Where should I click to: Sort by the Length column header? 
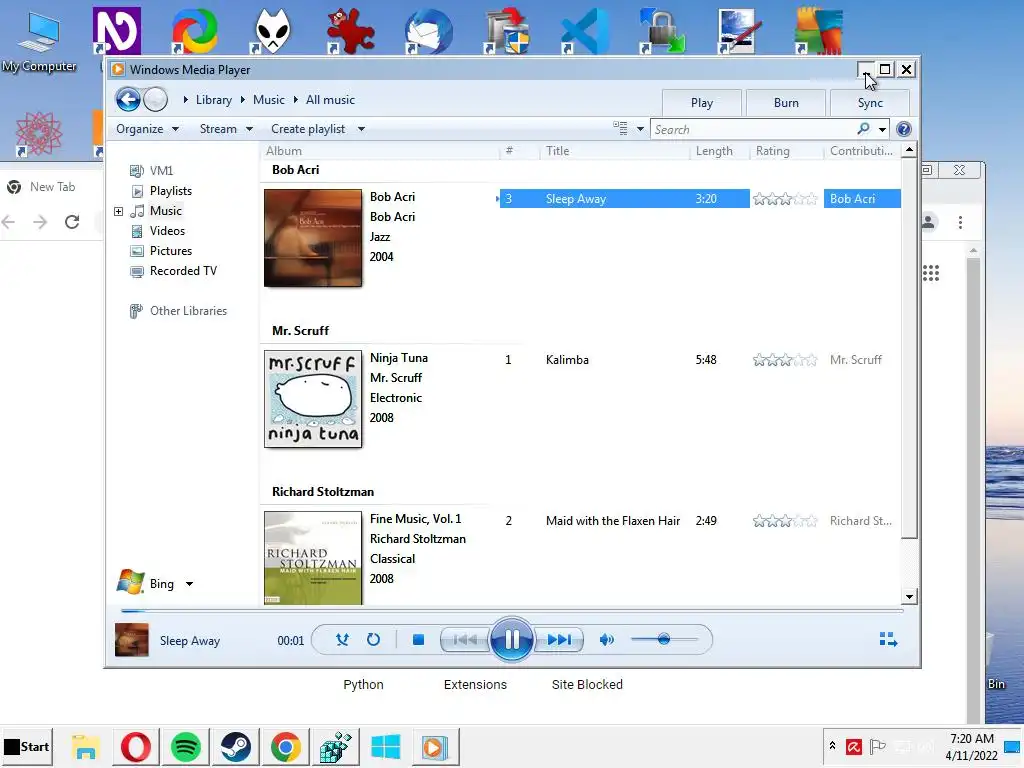714,151
